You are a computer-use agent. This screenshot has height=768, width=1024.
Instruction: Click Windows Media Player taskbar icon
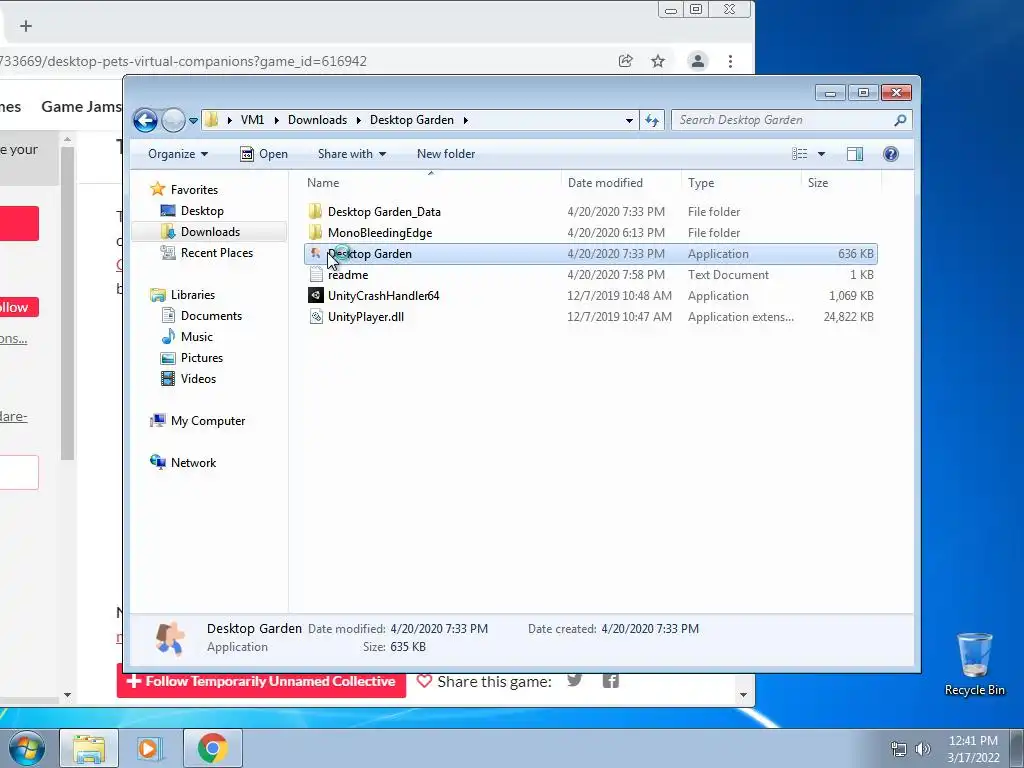tap(149, 748)
